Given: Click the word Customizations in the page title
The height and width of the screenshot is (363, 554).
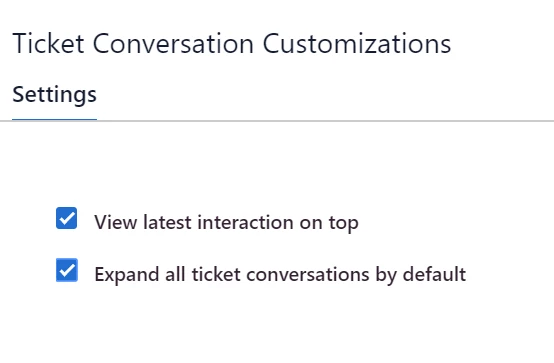Looking at the screenshot, I should (x=357, y=44).
